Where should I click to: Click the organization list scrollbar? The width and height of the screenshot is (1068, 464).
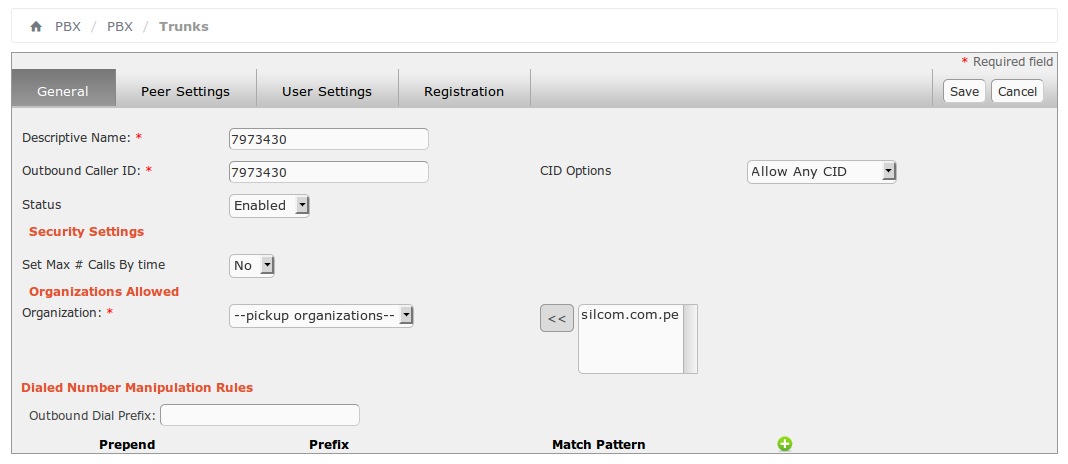(x=689, y=339)
